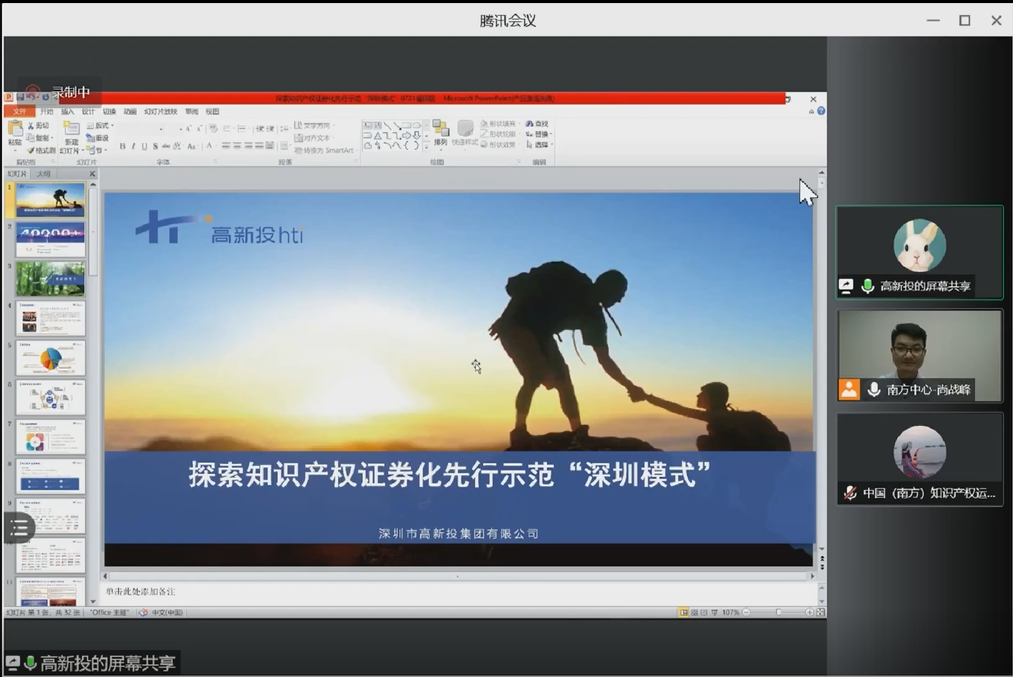Select slide 8 thumbnail with blue band
This screenshot has width=1013, height=677.
[50, 476]
